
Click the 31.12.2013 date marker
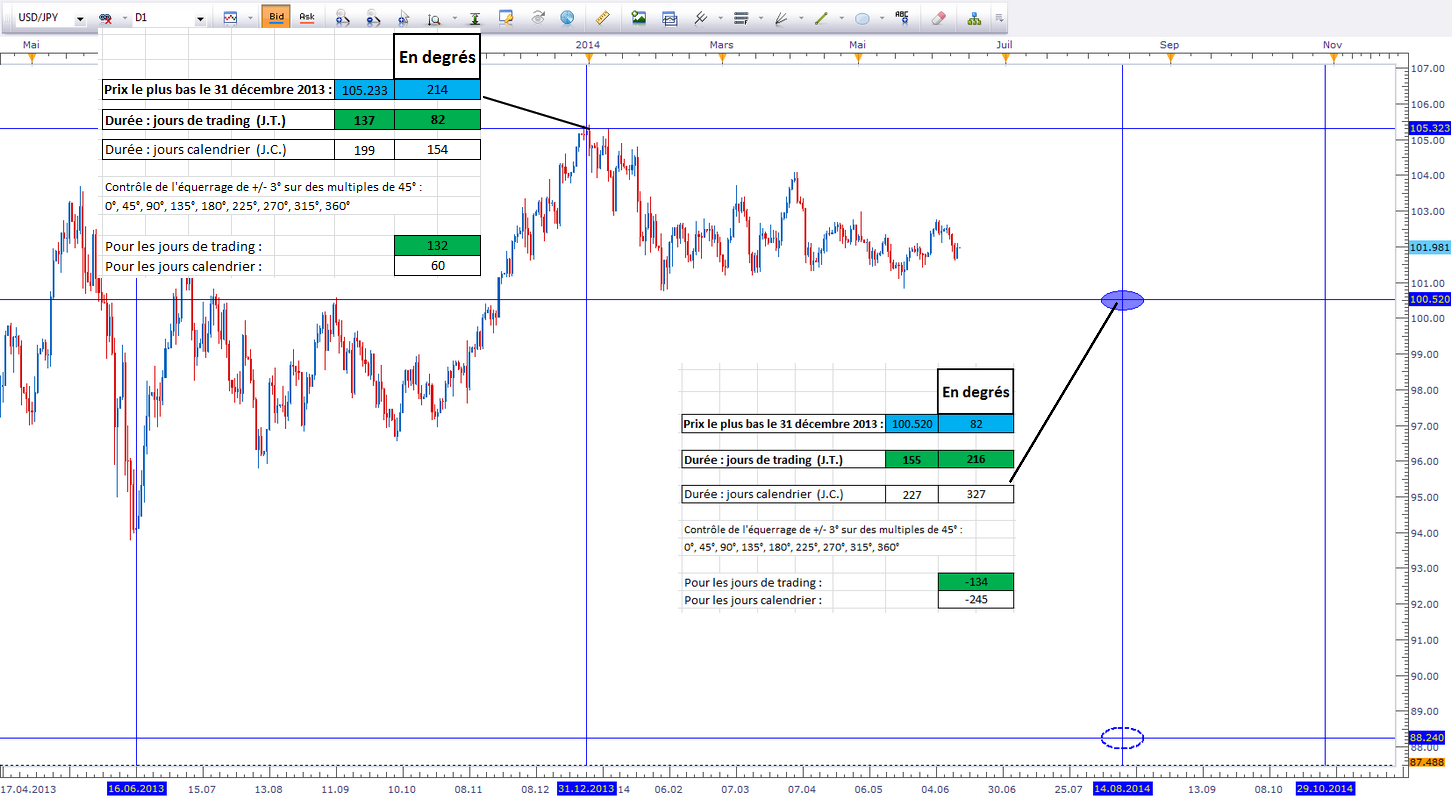coord(586,789)
